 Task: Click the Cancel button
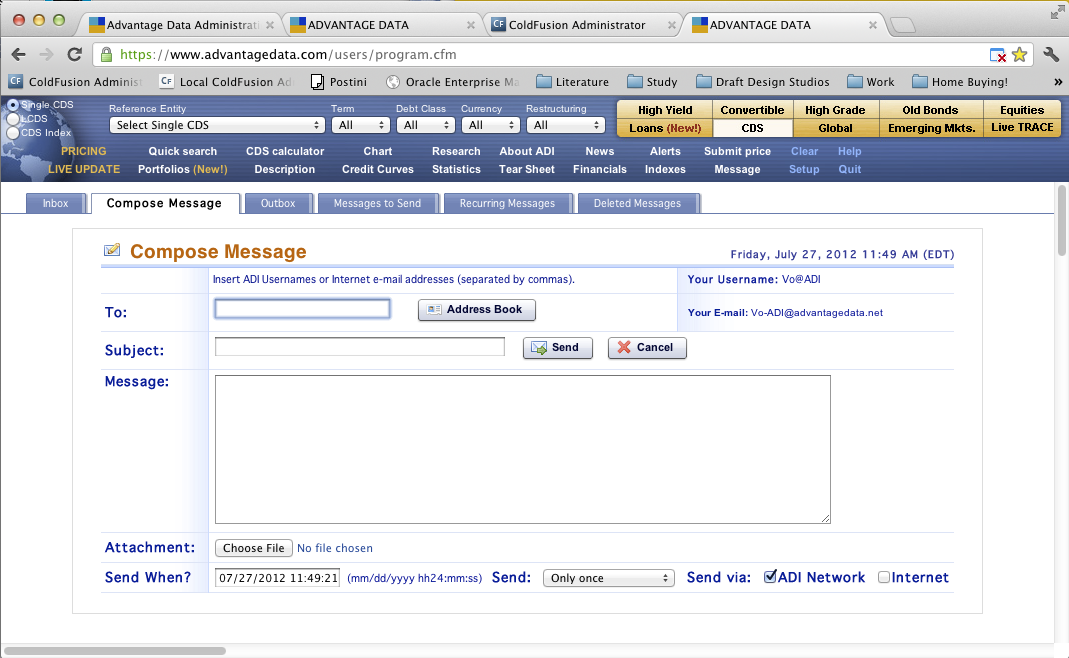[647, 348]
